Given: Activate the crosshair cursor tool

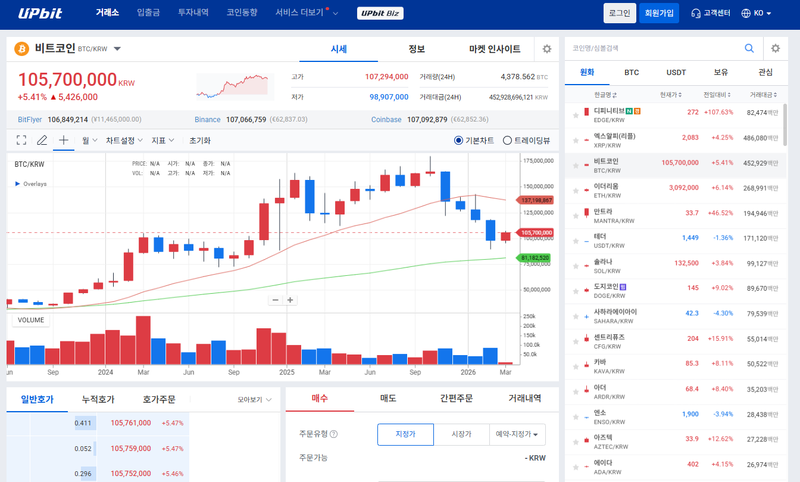Looking at the screenshot, I should pos(63,141).
